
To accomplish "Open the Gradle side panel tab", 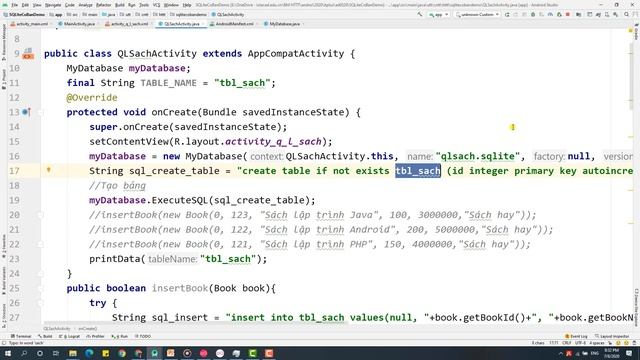I will 636,33.
